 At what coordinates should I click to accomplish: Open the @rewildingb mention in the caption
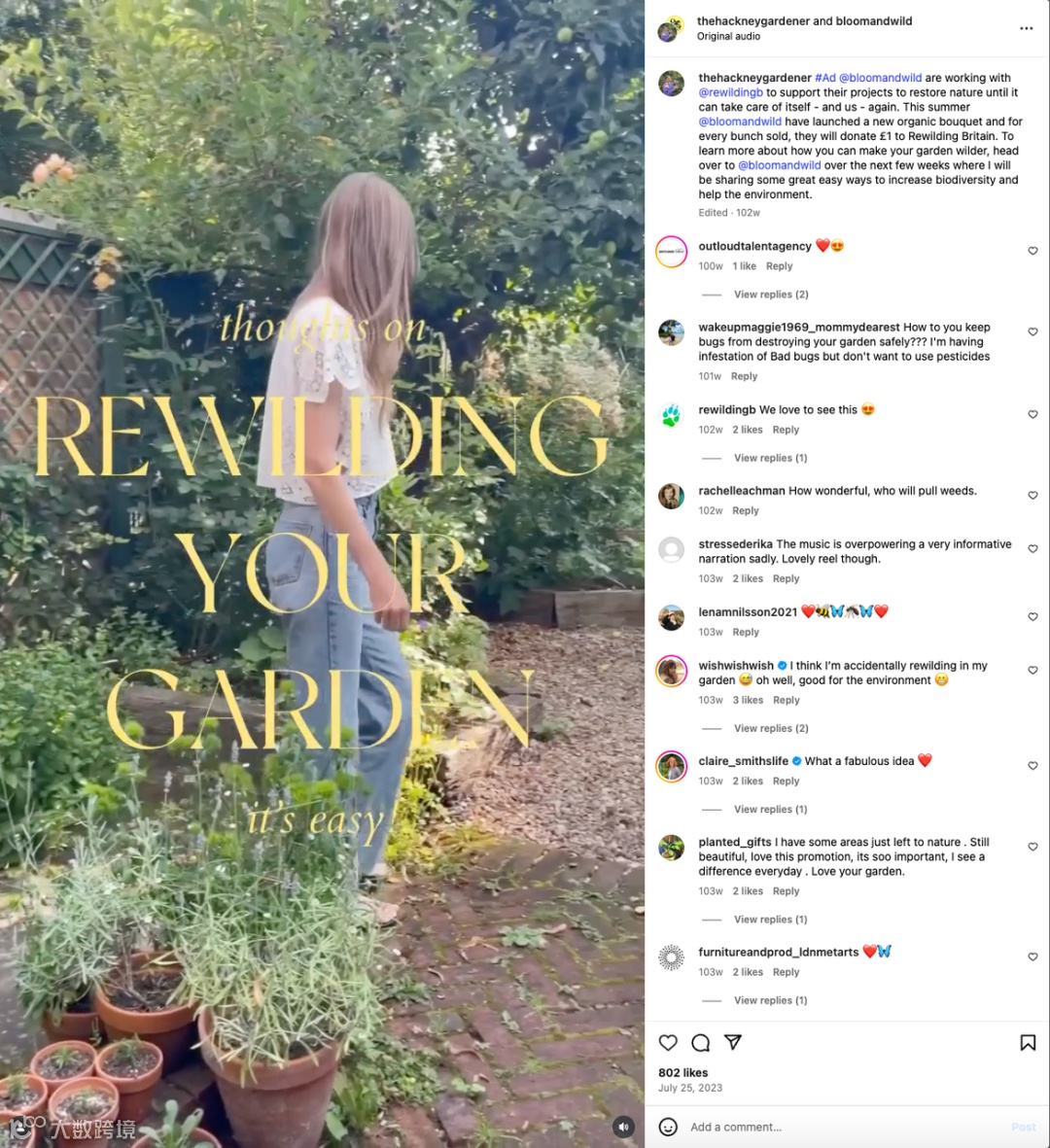731,92
